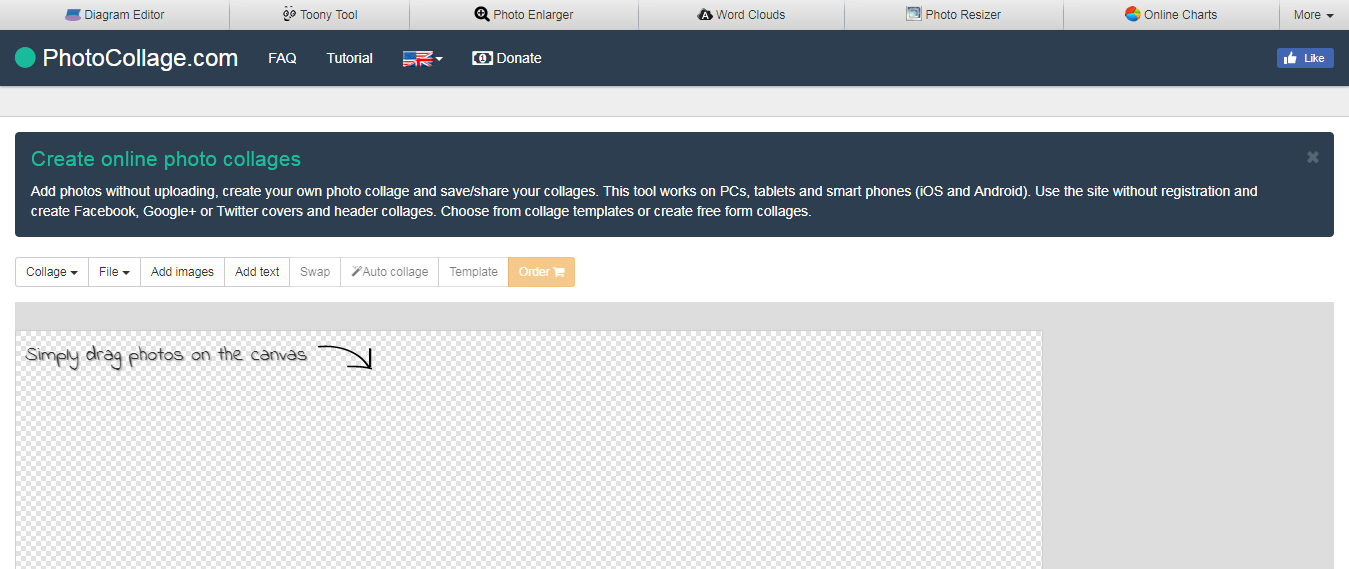Open the File dropdown menu

click(114, 272)
